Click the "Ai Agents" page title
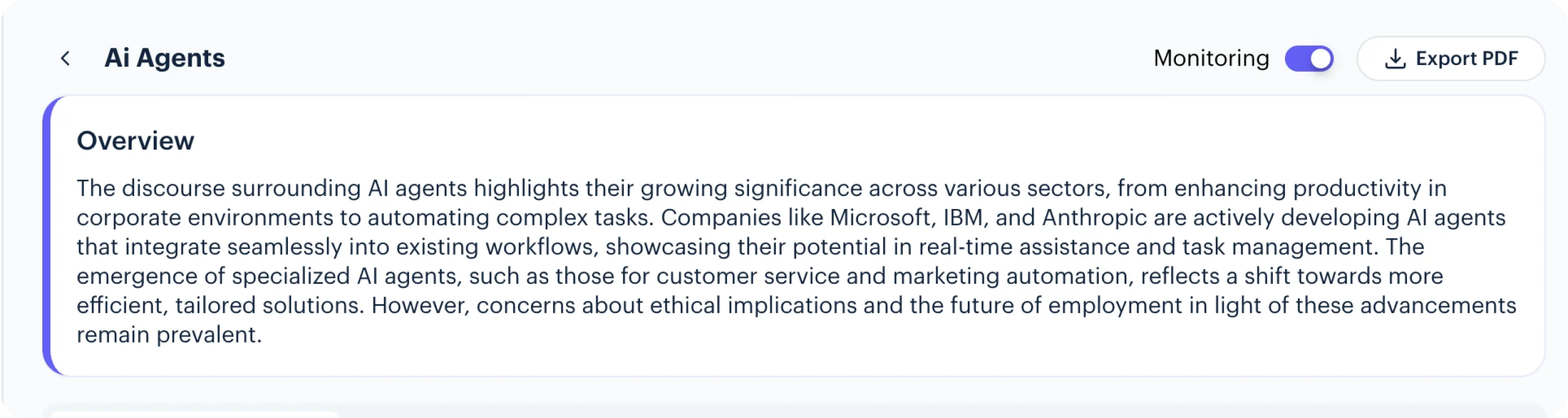The width and height of the screenshot is (1568, 418). click(x=165, y=58)
